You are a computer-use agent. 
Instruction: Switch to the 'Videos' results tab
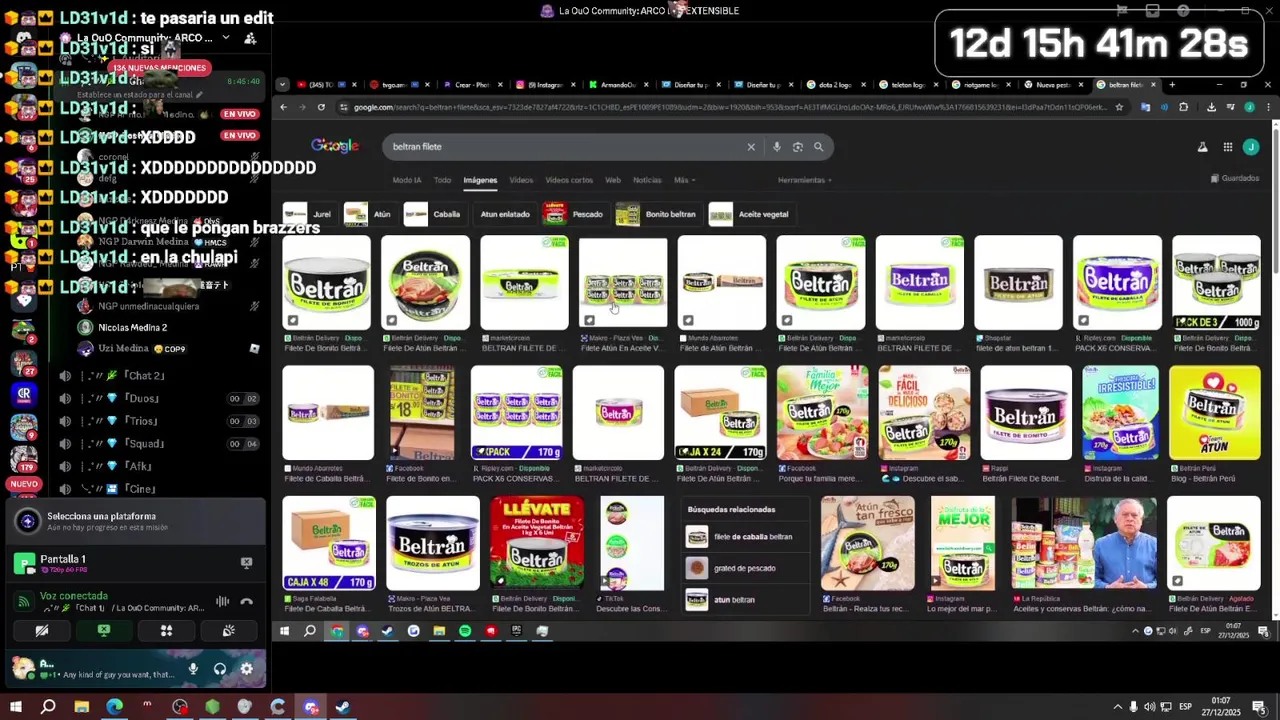click(521, 180)
